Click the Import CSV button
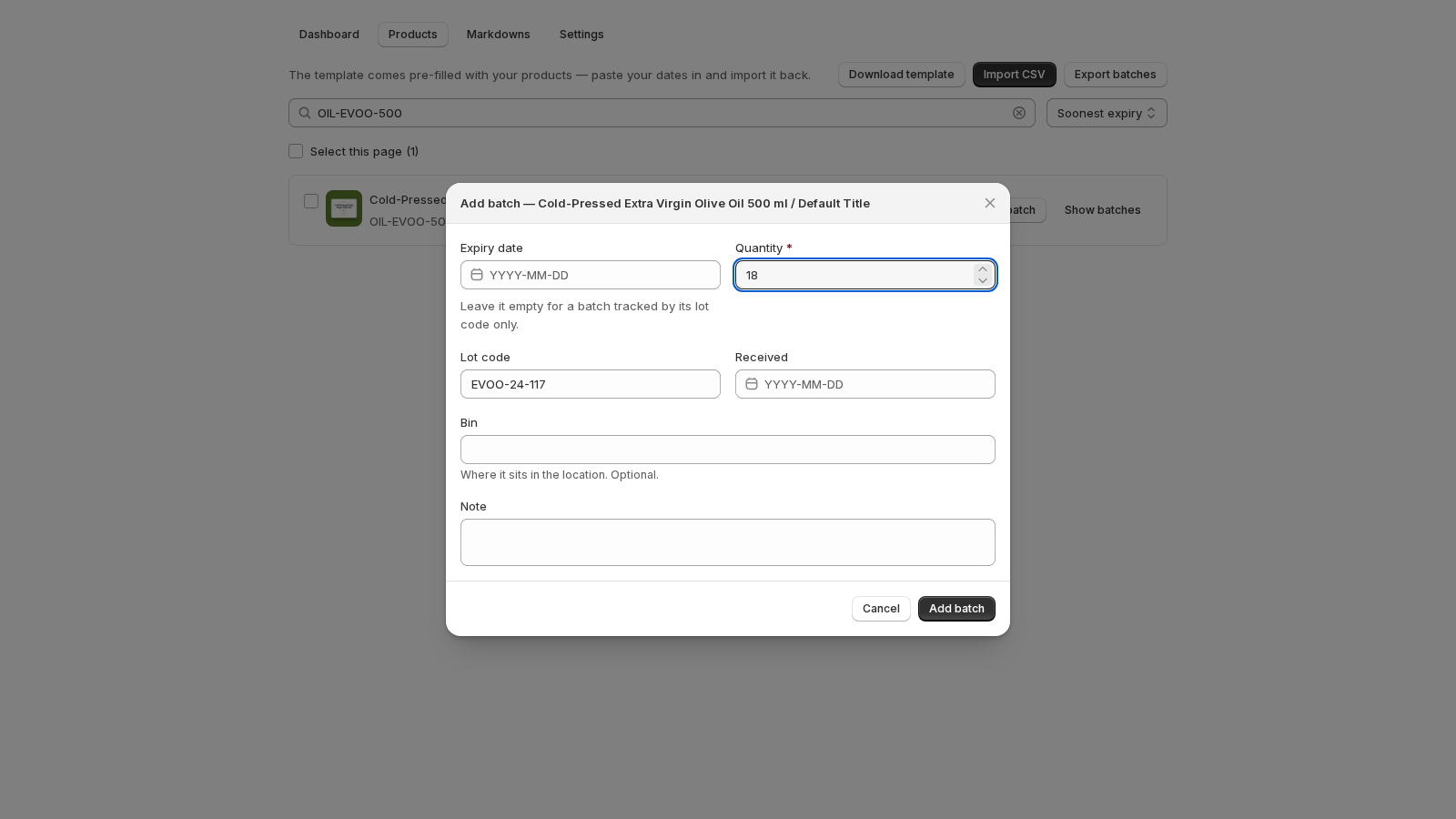Image resolution: width=1456 pixels, height=819 pixels. (1015, 75)
